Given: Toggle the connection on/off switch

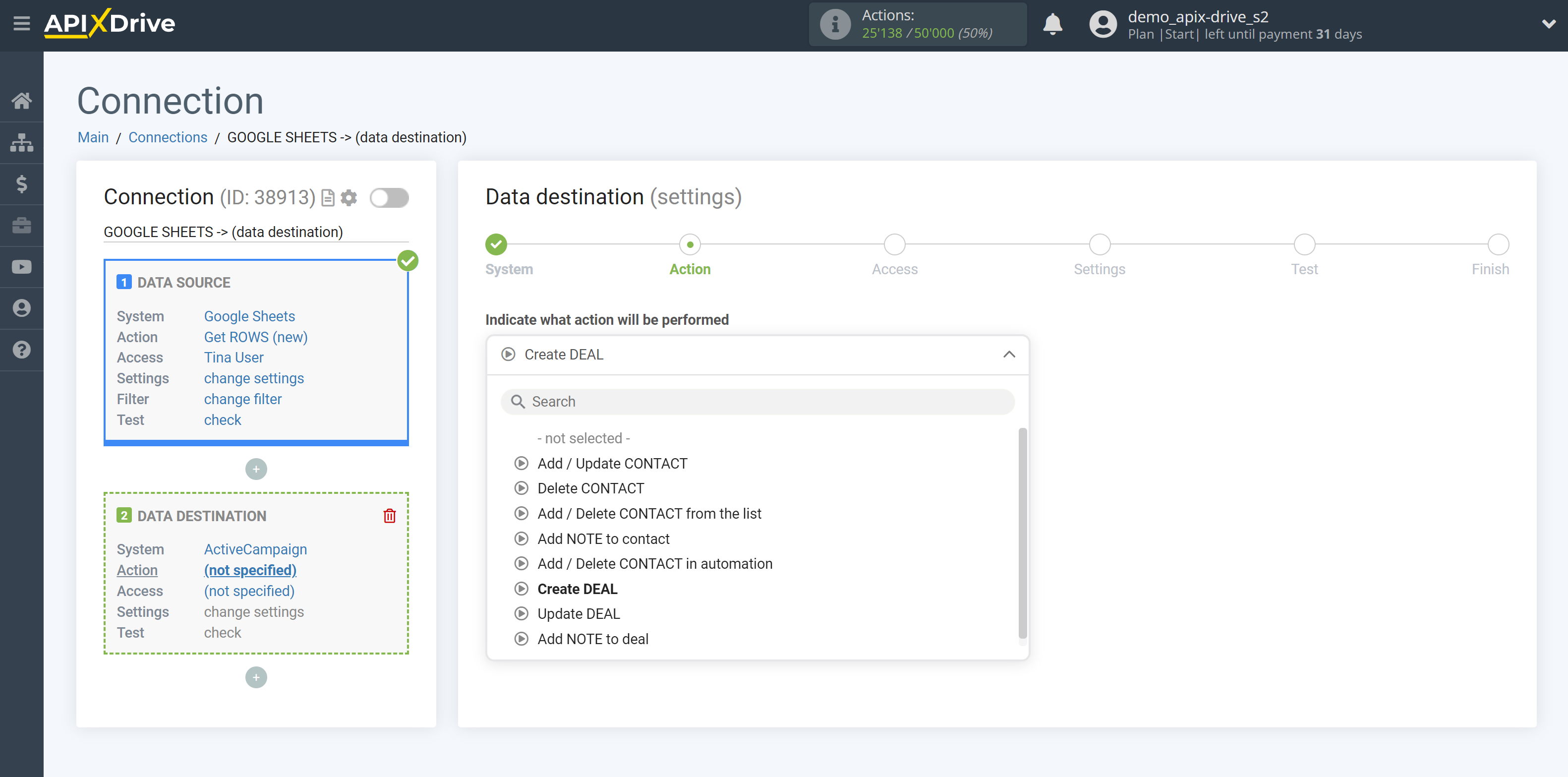Looking at the screenshot, I should tap(390, 198).
